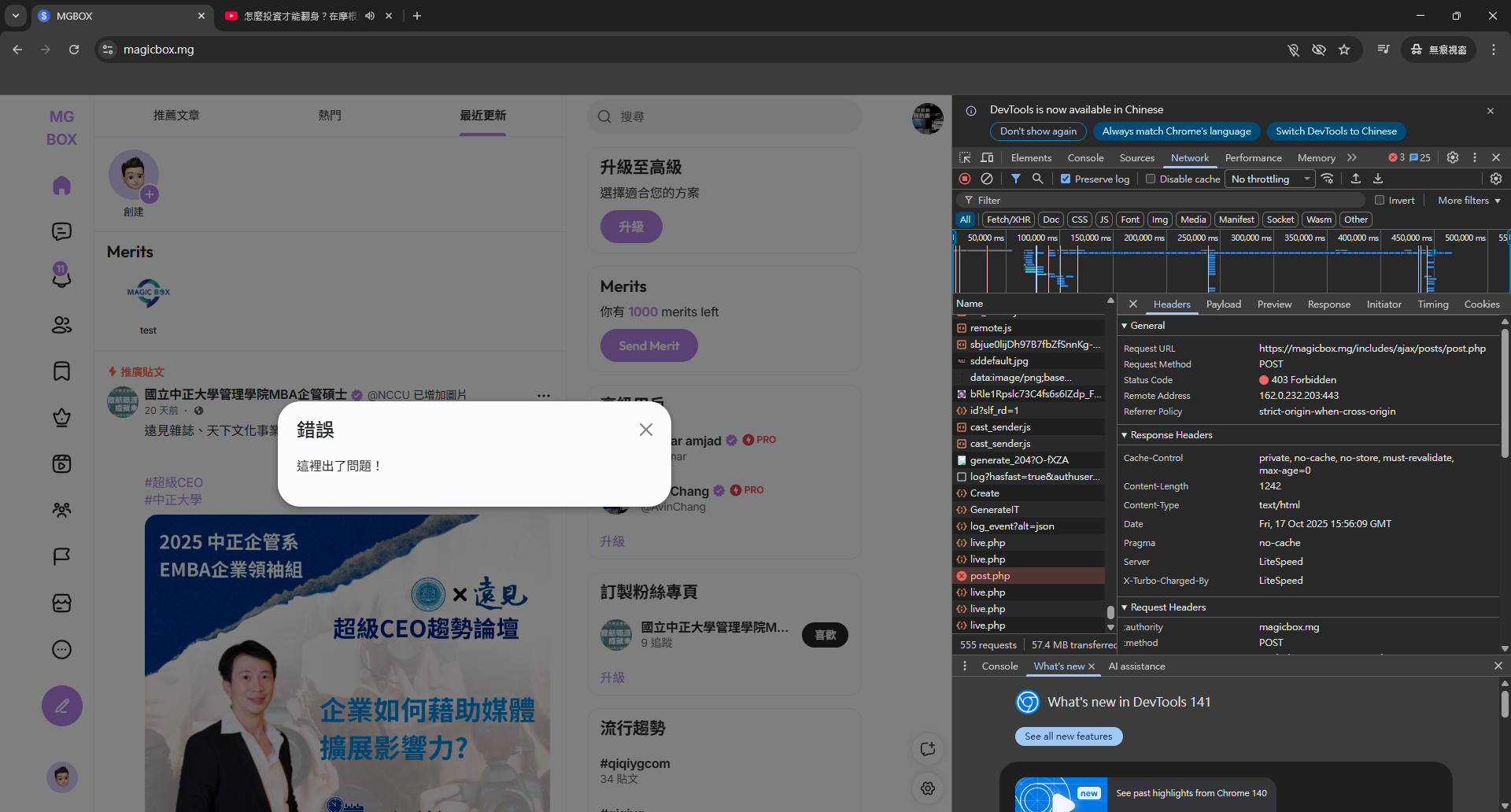Switch to the Payload tab
This screenshot has height=812, width=1511.
coord(1223,304)
